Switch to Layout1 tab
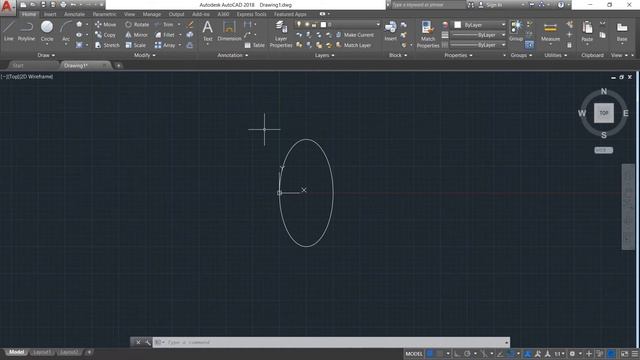Image resolution: width=640 pixels, height=360 pixels. 42,352
